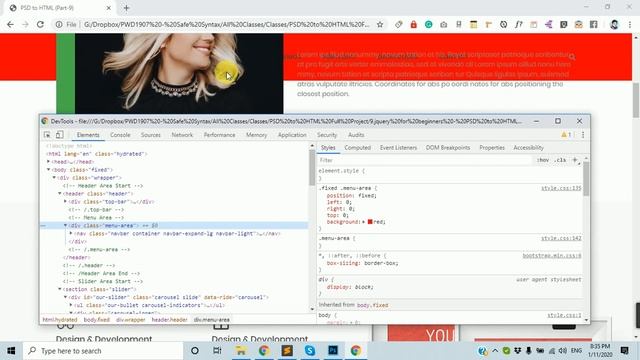Switch to the Network tab

pos(182,135)
